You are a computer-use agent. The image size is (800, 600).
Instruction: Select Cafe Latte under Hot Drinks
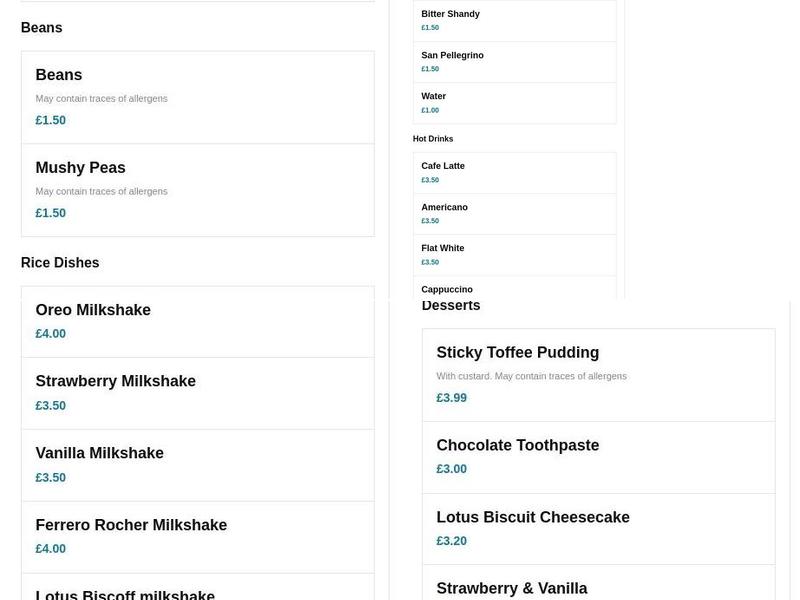[514, 173]
